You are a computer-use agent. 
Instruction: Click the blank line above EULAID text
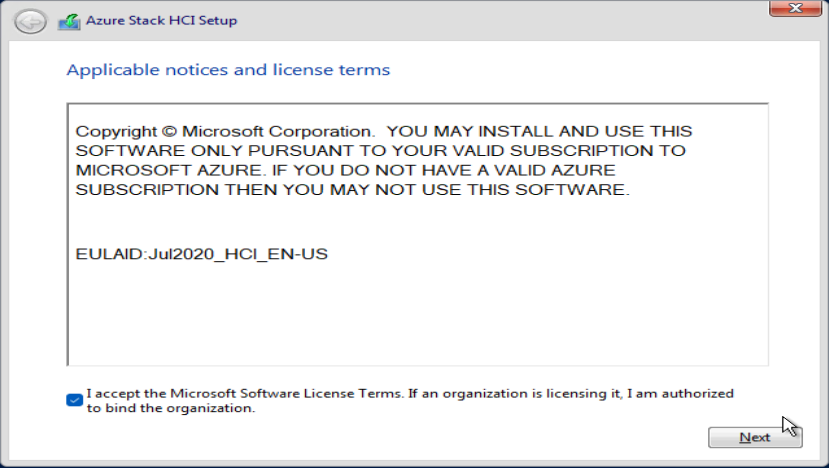[400, 223]
